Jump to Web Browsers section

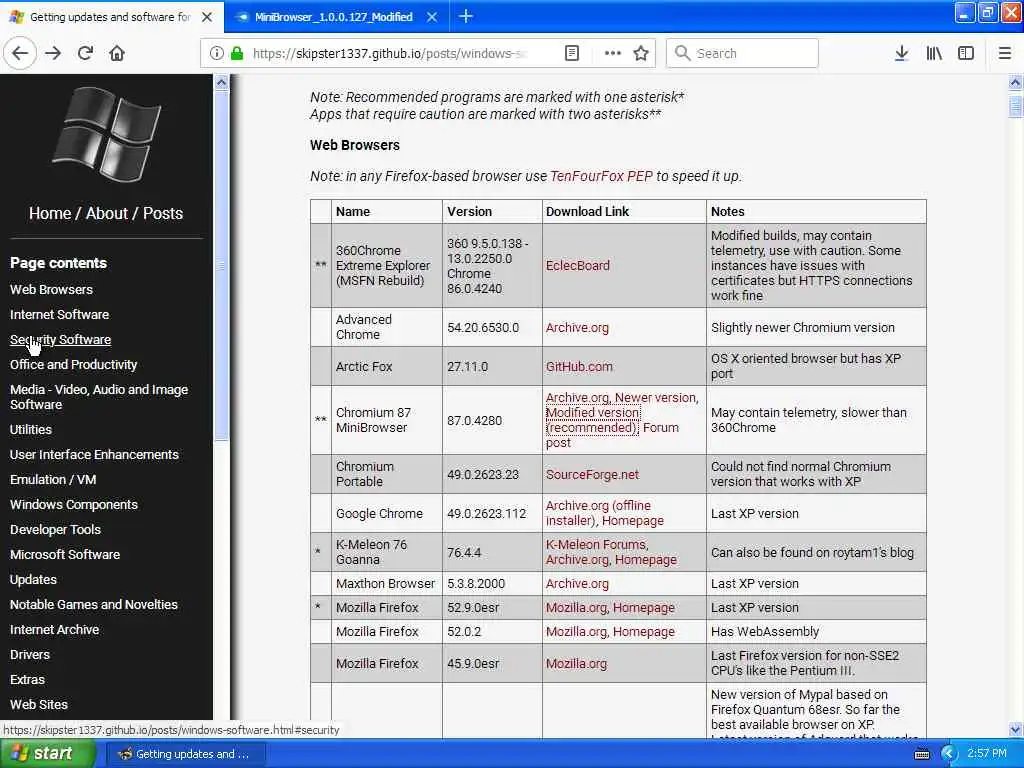(x=51, y=289)
